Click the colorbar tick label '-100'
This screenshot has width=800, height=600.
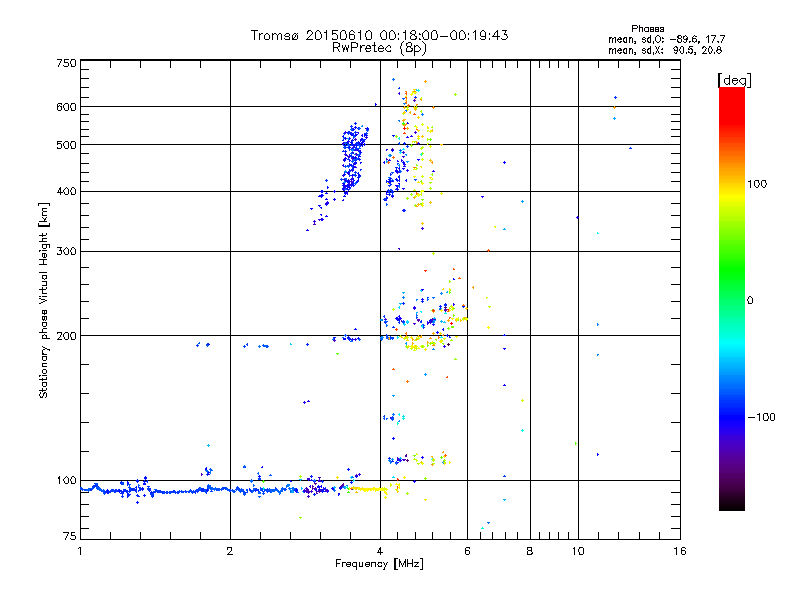[761, 417]
